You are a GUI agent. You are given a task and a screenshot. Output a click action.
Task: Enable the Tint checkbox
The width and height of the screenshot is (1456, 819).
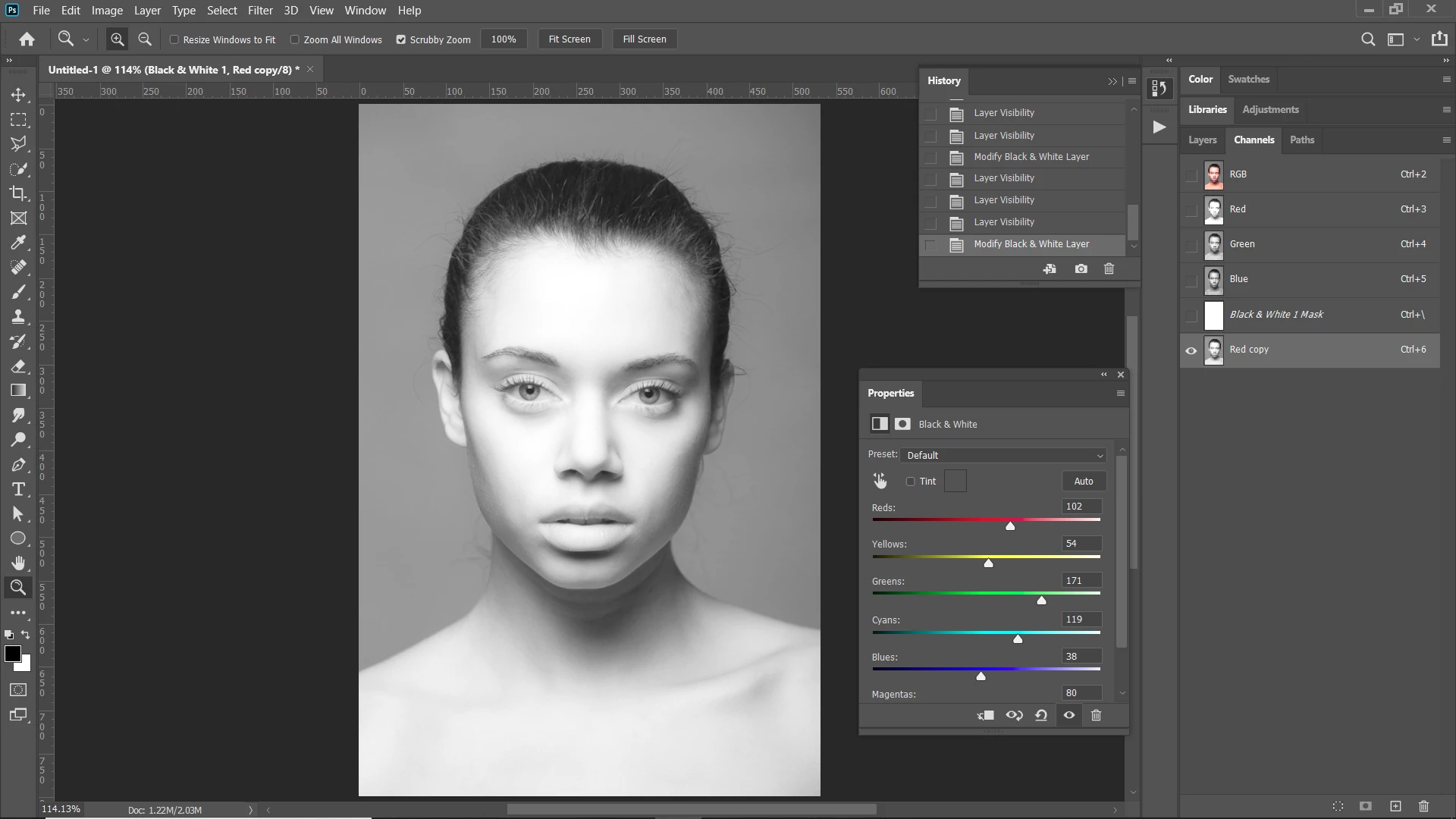click(x=911, y=482)
